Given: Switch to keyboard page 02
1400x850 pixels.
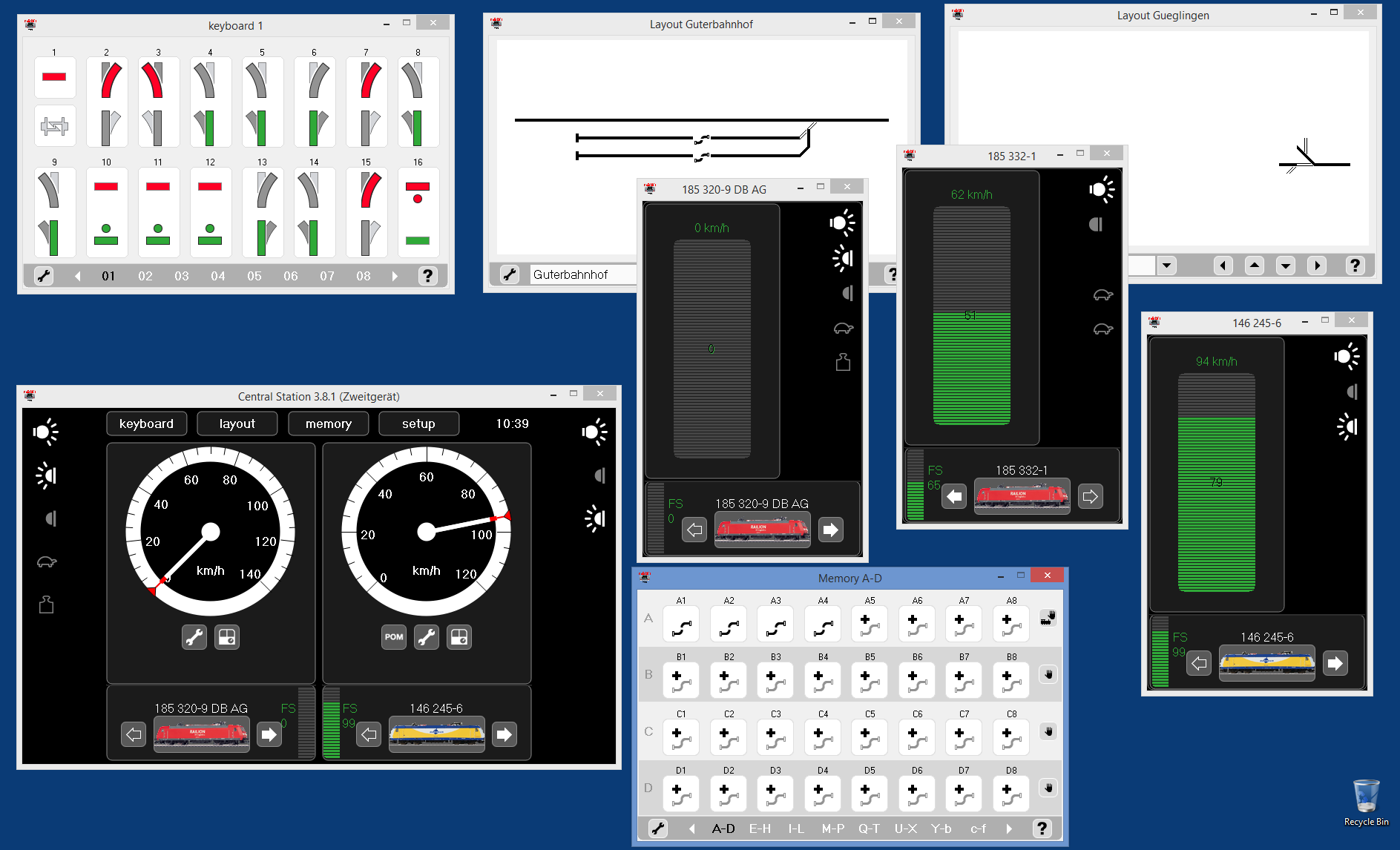Looking at the screenshot, I should (145, 276).
